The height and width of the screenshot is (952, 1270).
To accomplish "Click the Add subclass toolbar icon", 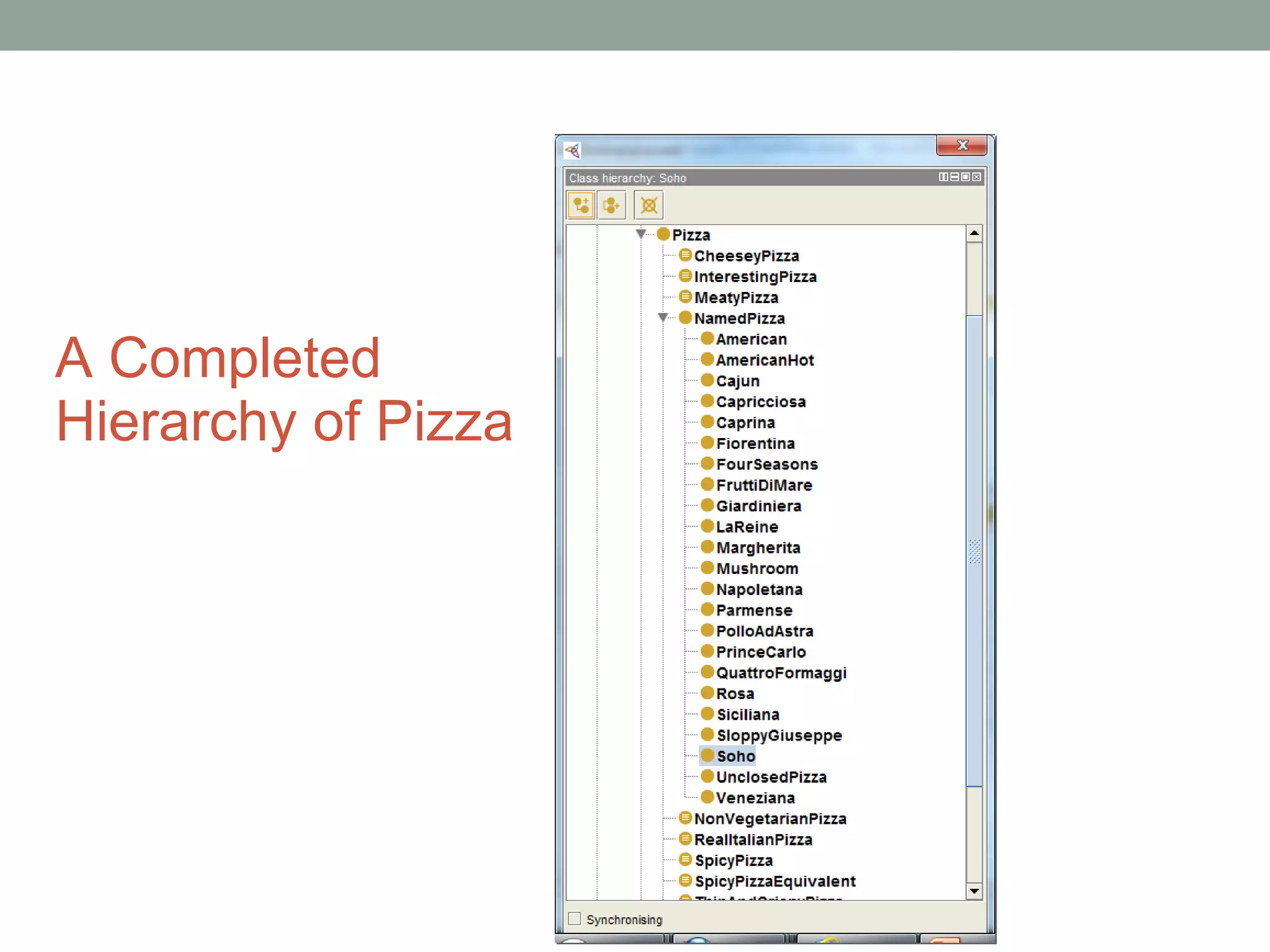I will tap(580, 205).
